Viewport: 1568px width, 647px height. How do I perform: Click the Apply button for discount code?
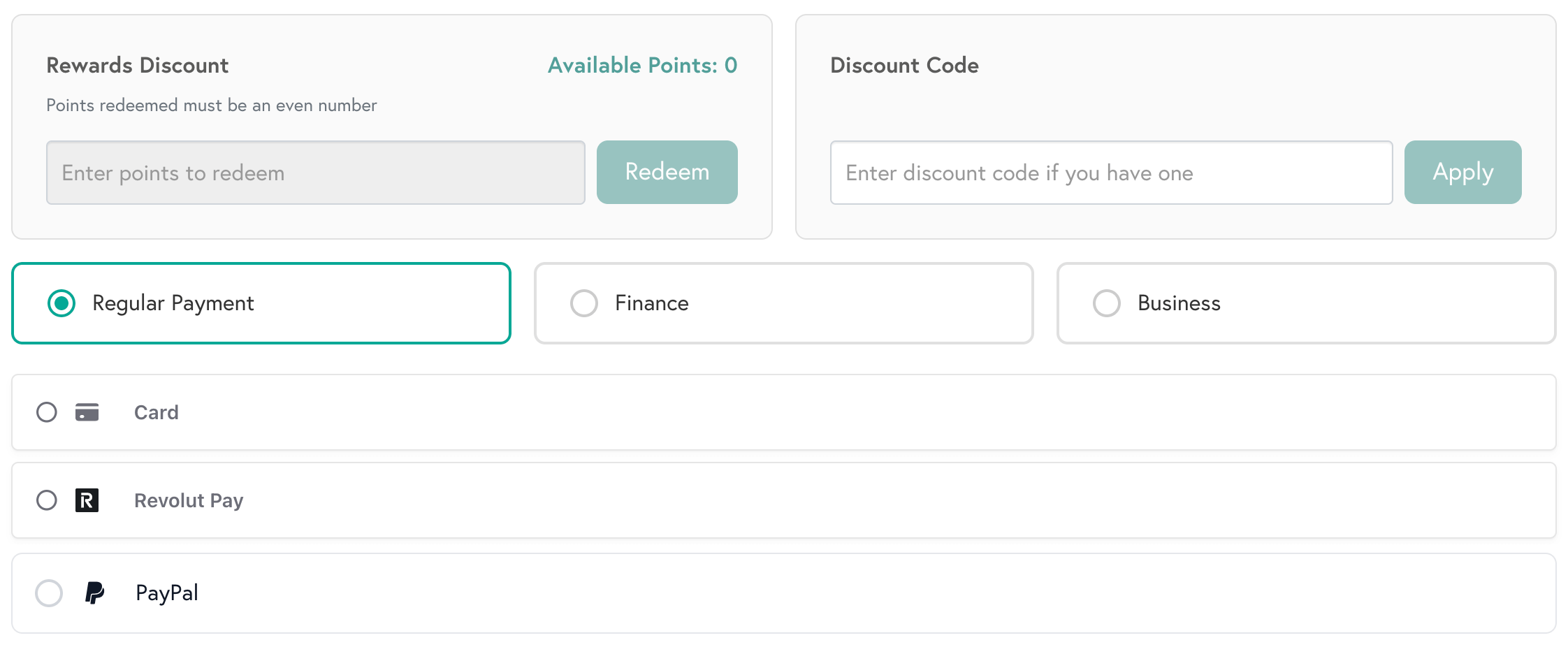point(1462,172)
